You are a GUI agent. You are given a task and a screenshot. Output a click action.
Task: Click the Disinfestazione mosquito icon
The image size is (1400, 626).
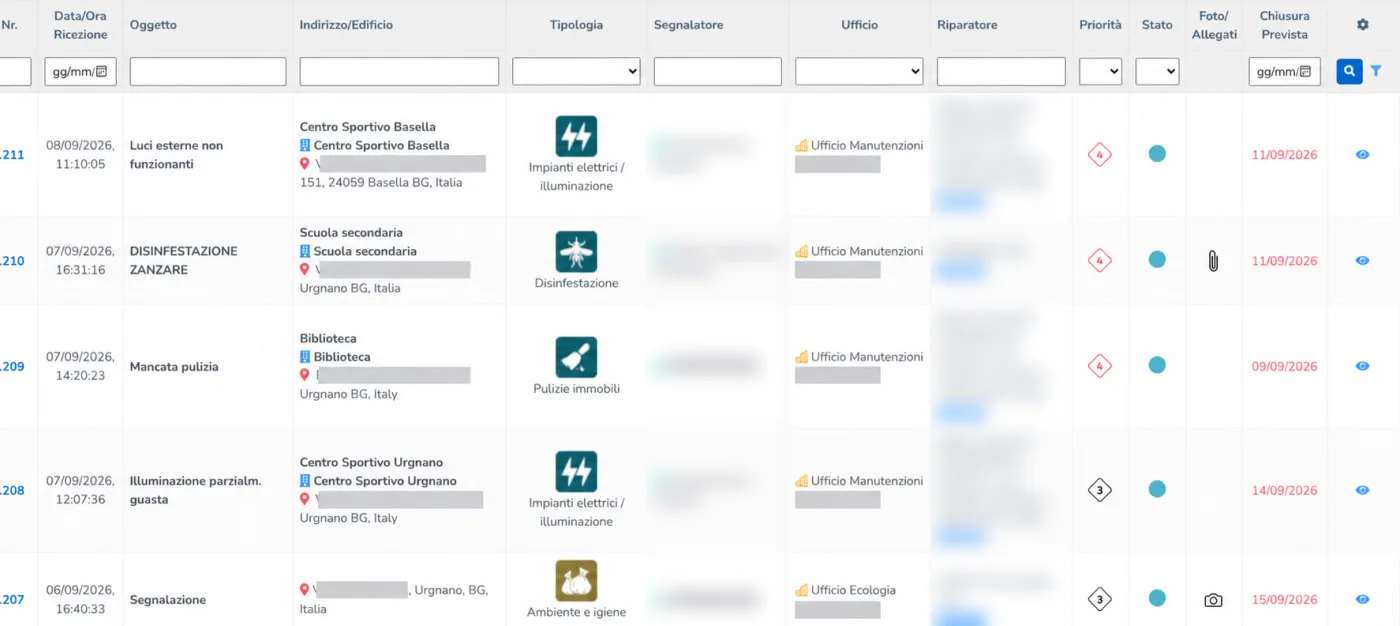tap(576, 252)
